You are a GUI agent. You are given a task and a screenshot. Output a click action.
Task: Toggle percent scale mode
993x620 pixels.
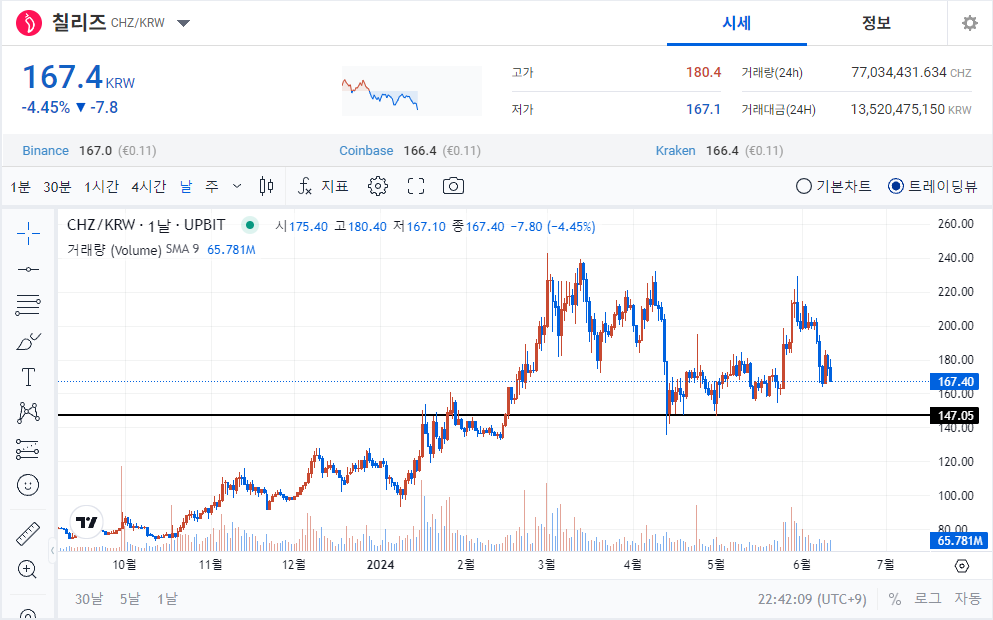pos(895,598)
